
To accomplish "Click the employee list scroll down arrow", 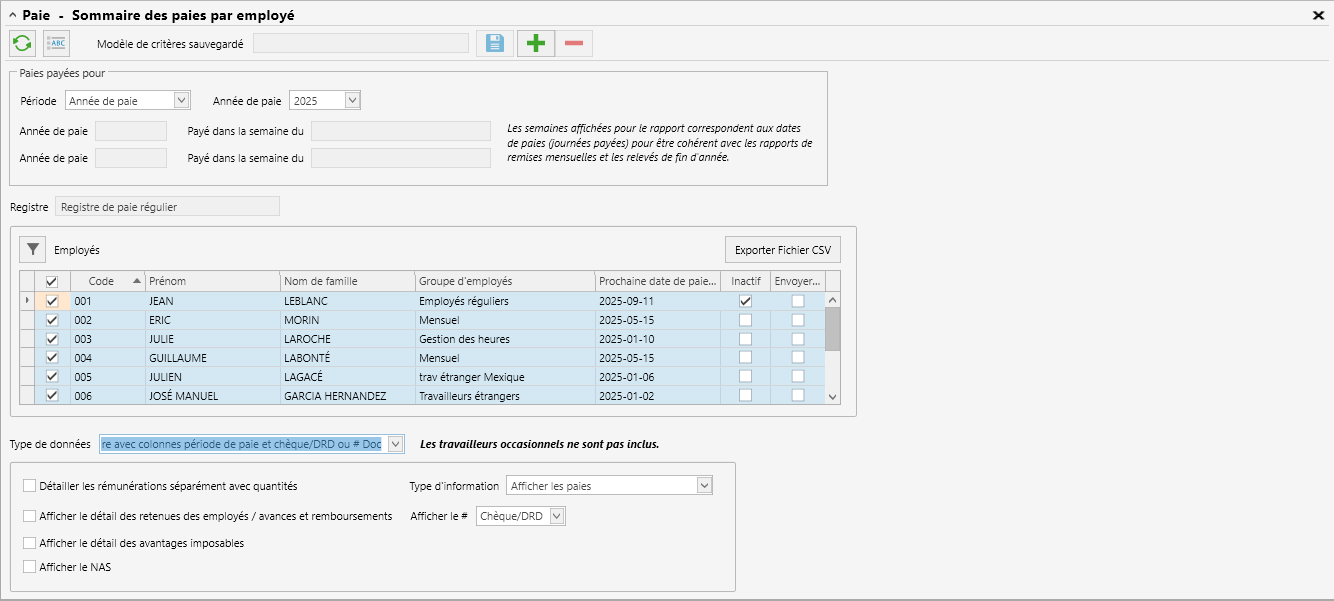I will point(832,396).
